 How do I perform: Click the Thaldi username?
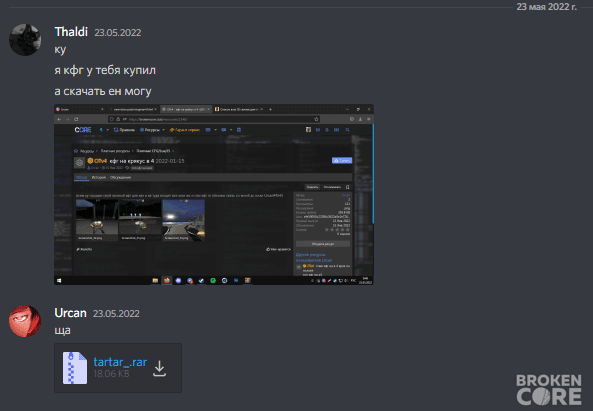coord(71,32)
